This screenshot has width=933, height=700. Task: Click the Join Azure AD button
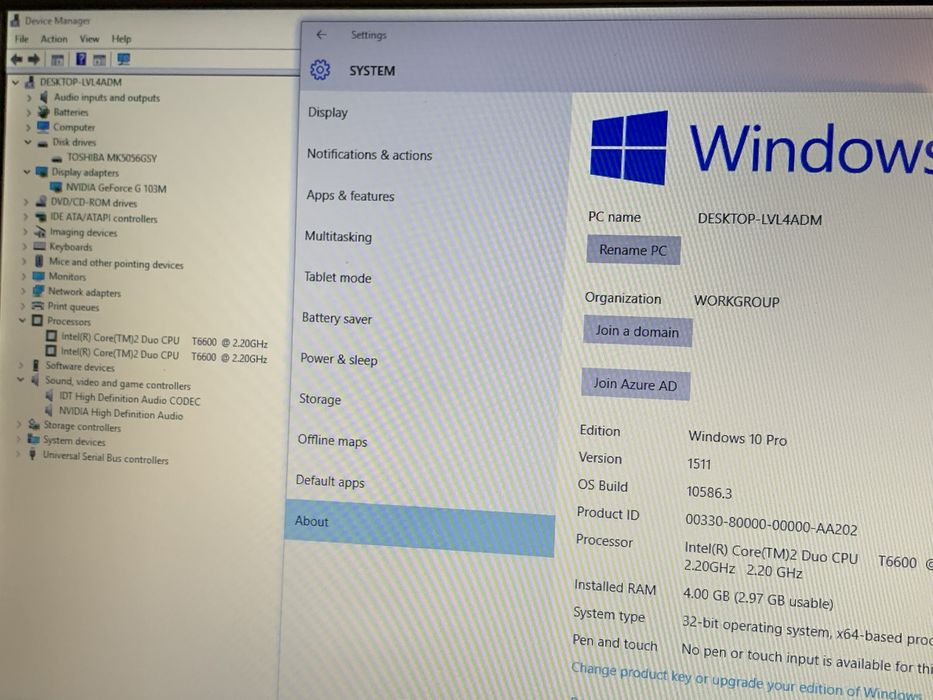635,385
